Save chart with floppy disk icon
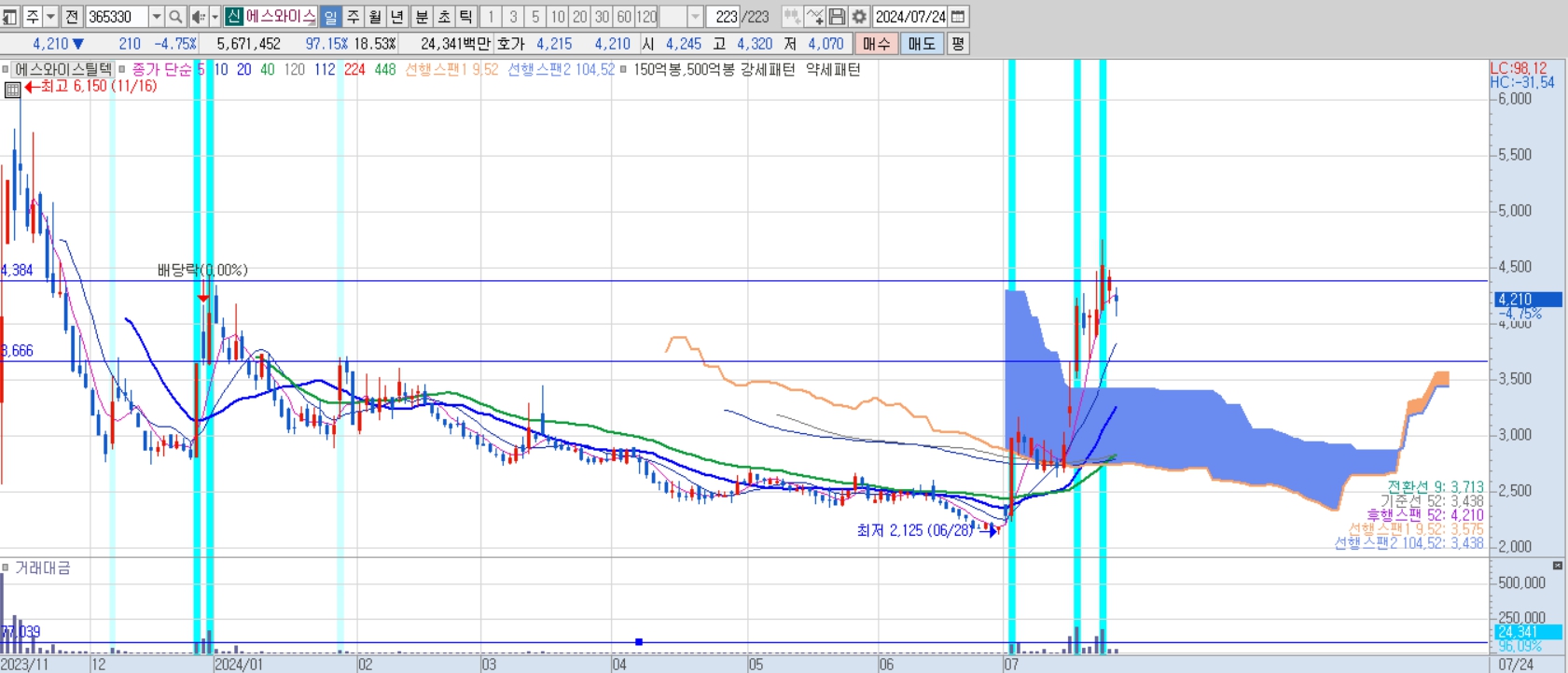This screenshot has height=673, width=1568. [837, 17]
